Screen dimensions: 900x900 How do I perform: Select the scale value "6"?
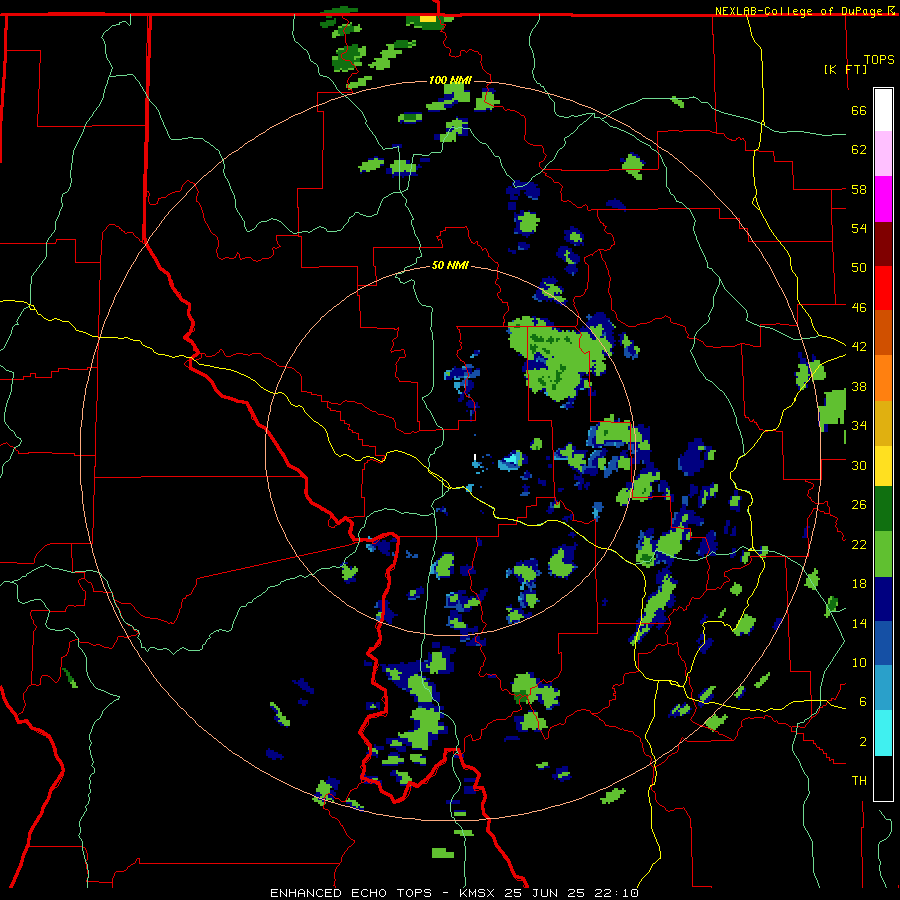tap(862, 701)
